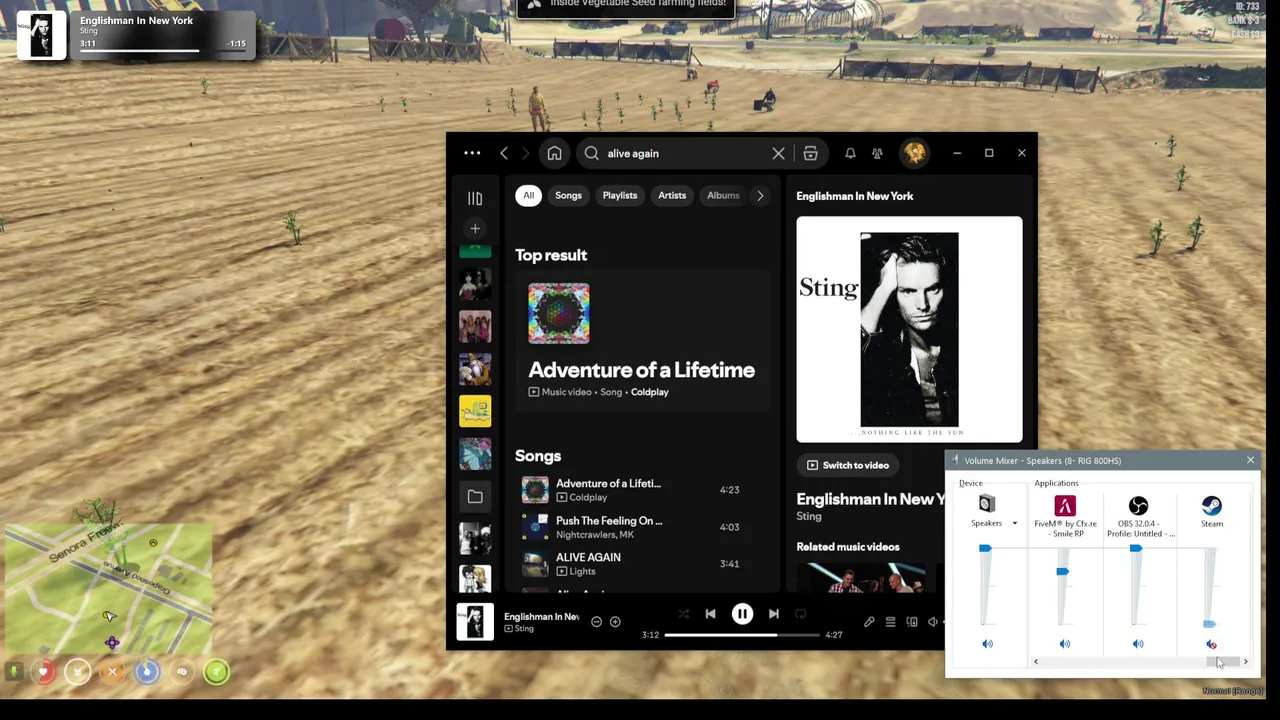This screenshot has height=720, width=1280.
Task: Adjust the FiveM volume slider handle
Action: pos(1062,571)
